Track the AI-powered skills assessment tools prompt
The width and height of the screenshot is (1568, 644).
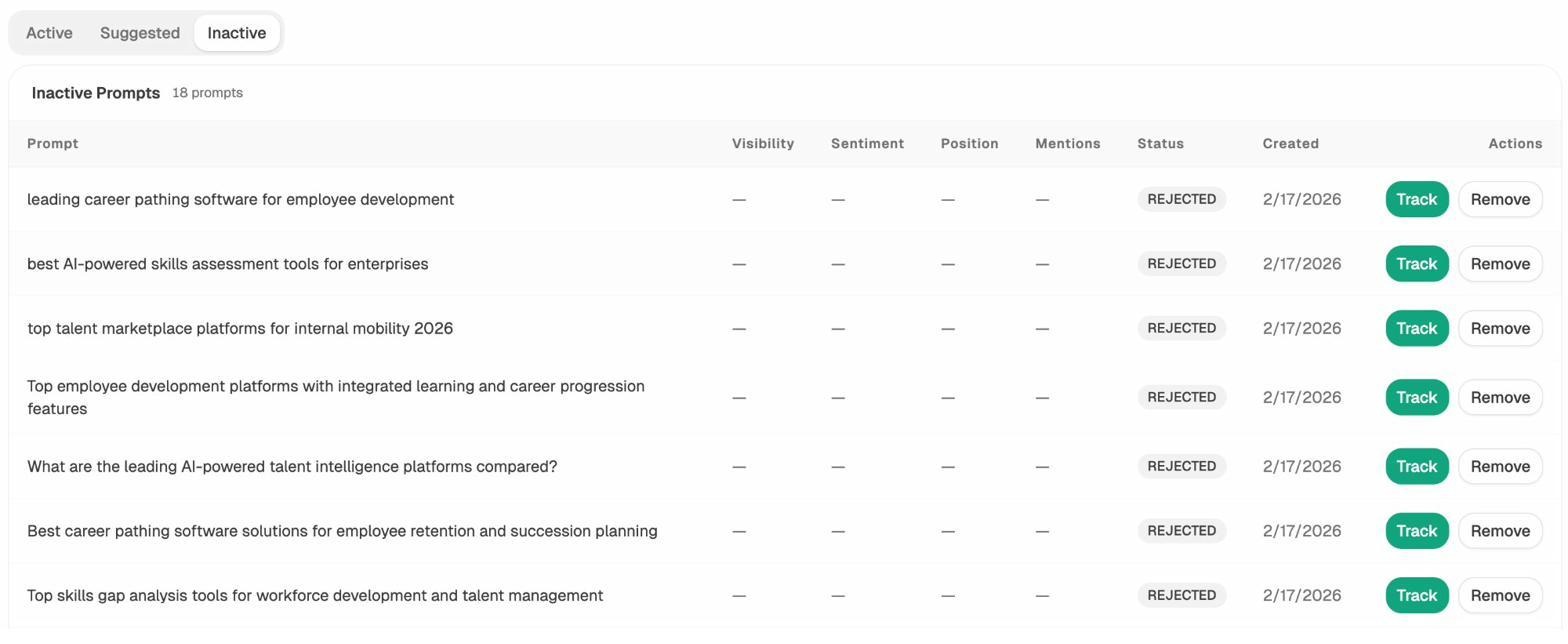[1416, 264]
